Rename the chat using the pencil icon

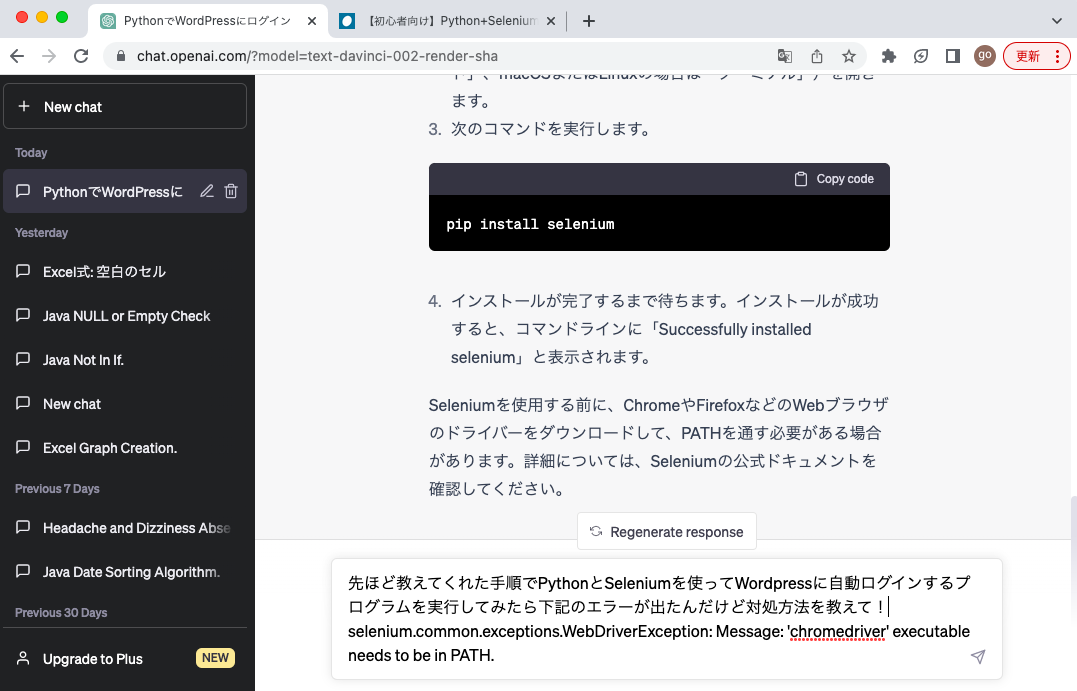(206, 191)
